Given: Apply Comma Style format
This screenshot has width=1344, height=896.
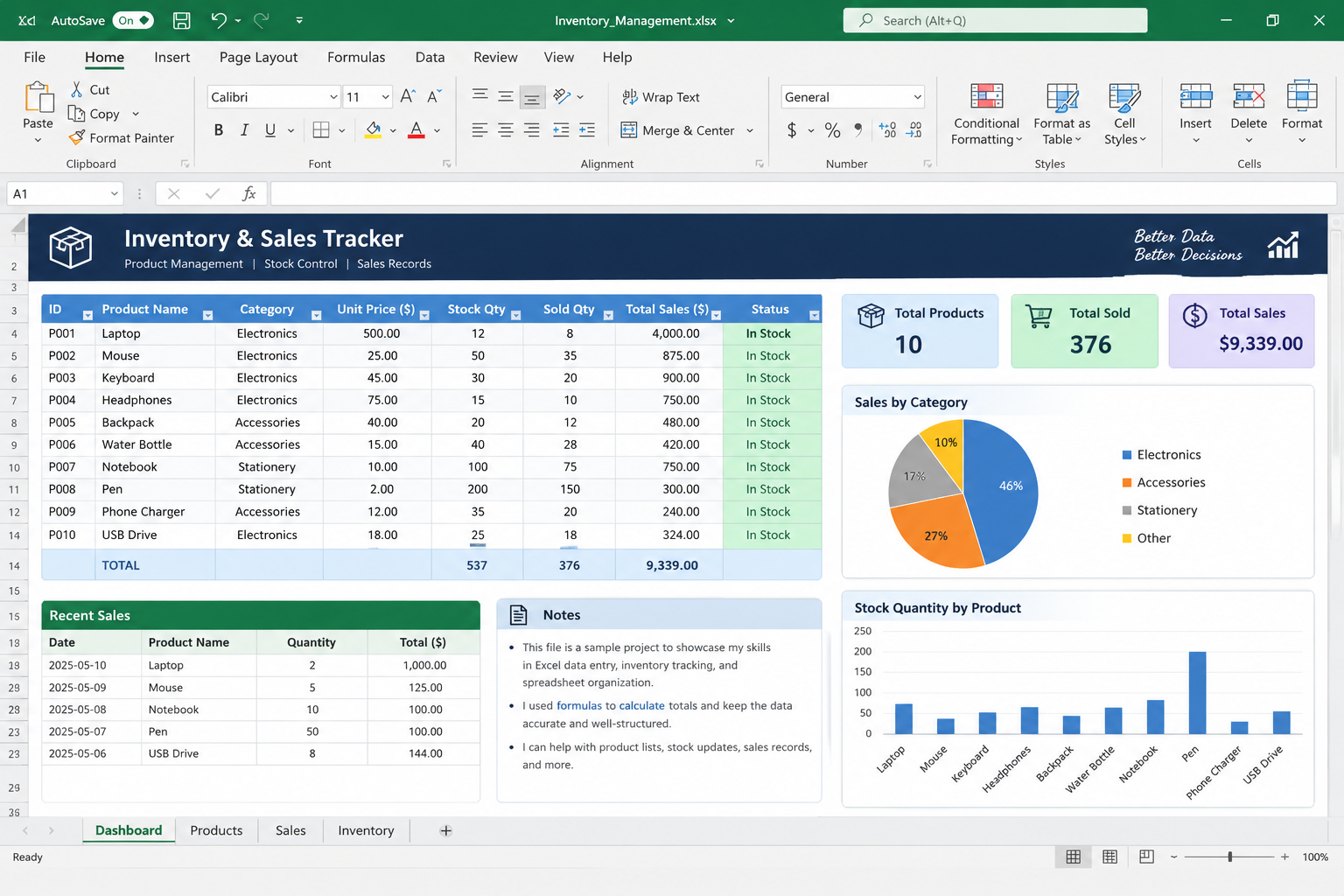Looking at the screenshot, I should click(858, 129).
